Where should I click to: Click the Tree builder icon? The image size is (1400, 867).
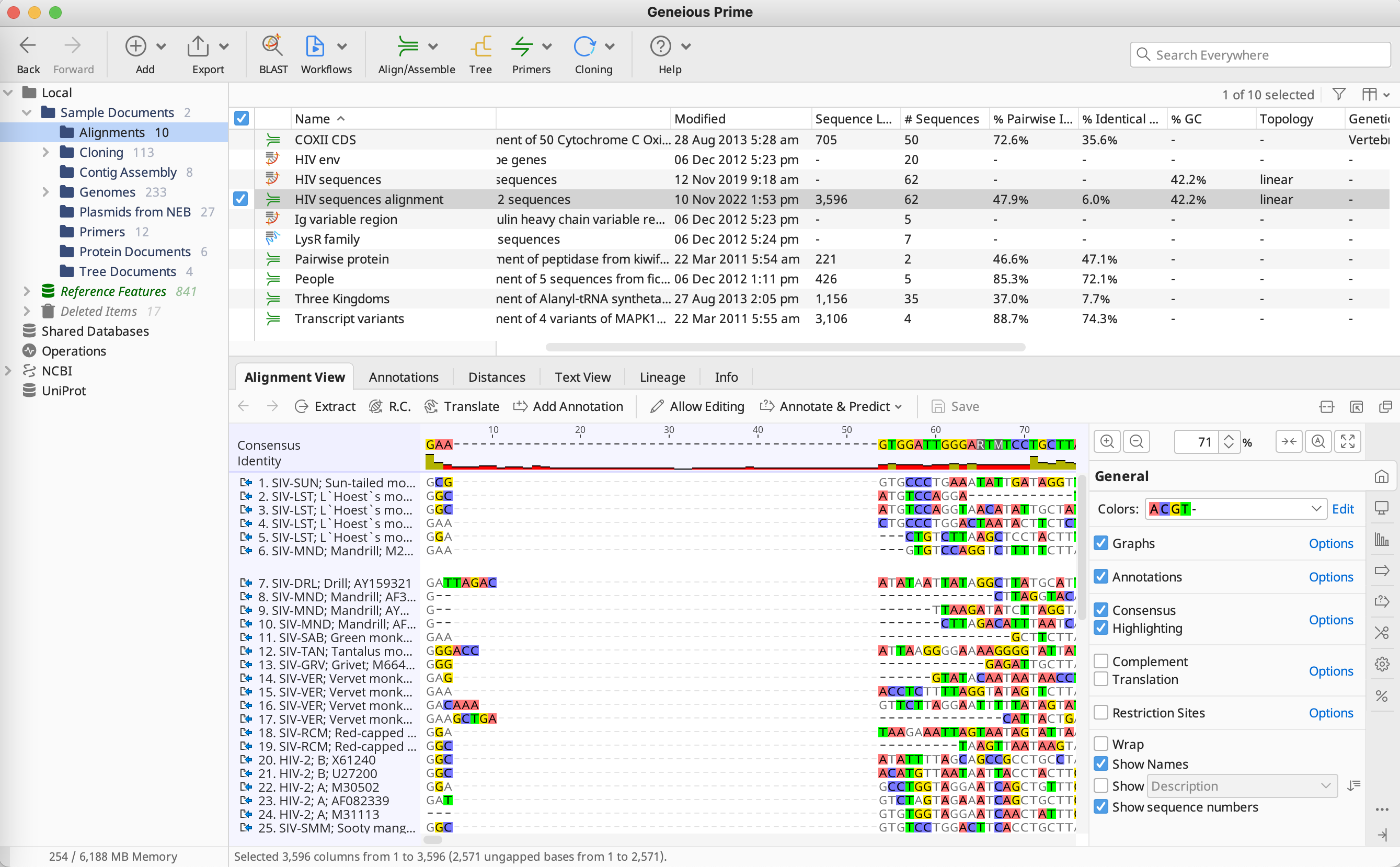(480, 47)
